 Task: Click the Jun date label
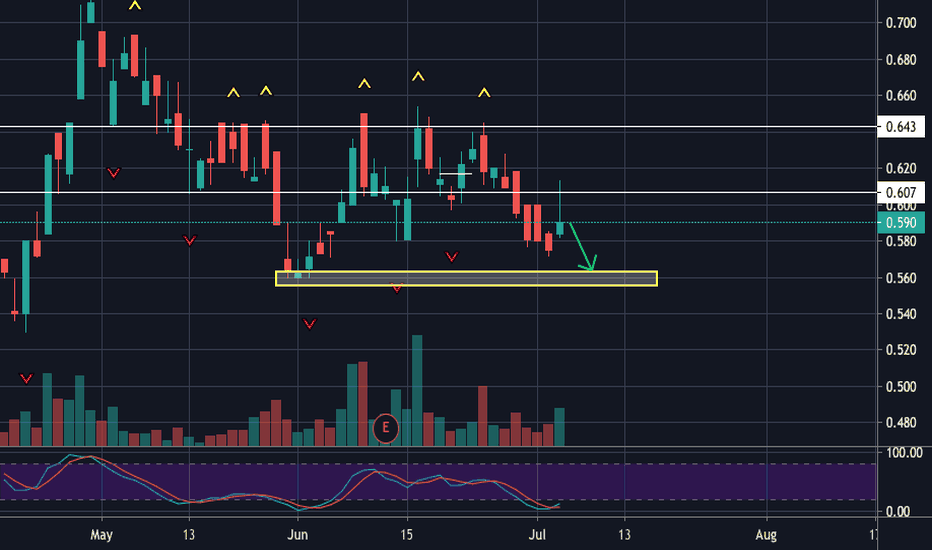click(297, 535)
